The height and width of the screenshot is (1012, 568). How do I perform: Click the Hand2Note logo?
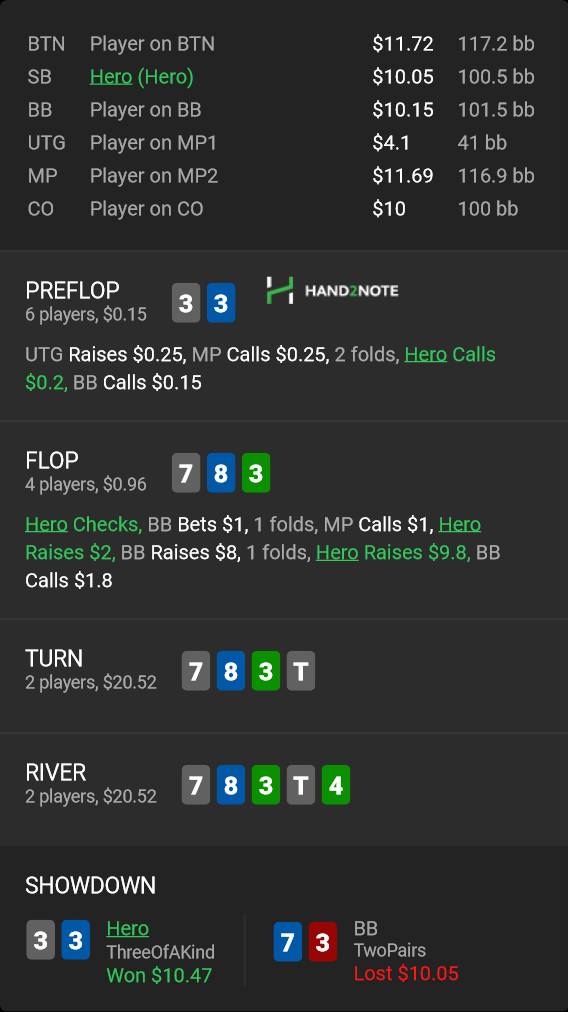tap(332, 290)
